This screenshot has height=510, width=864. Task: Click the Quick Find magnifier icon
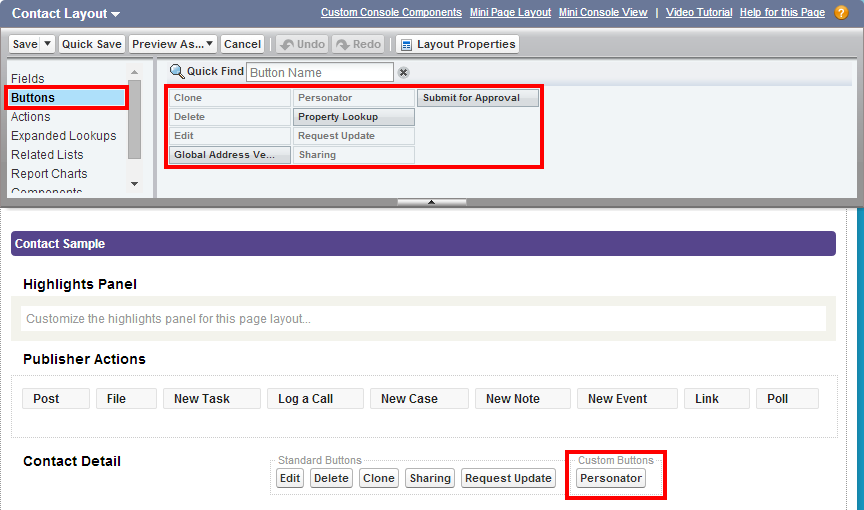177,71
